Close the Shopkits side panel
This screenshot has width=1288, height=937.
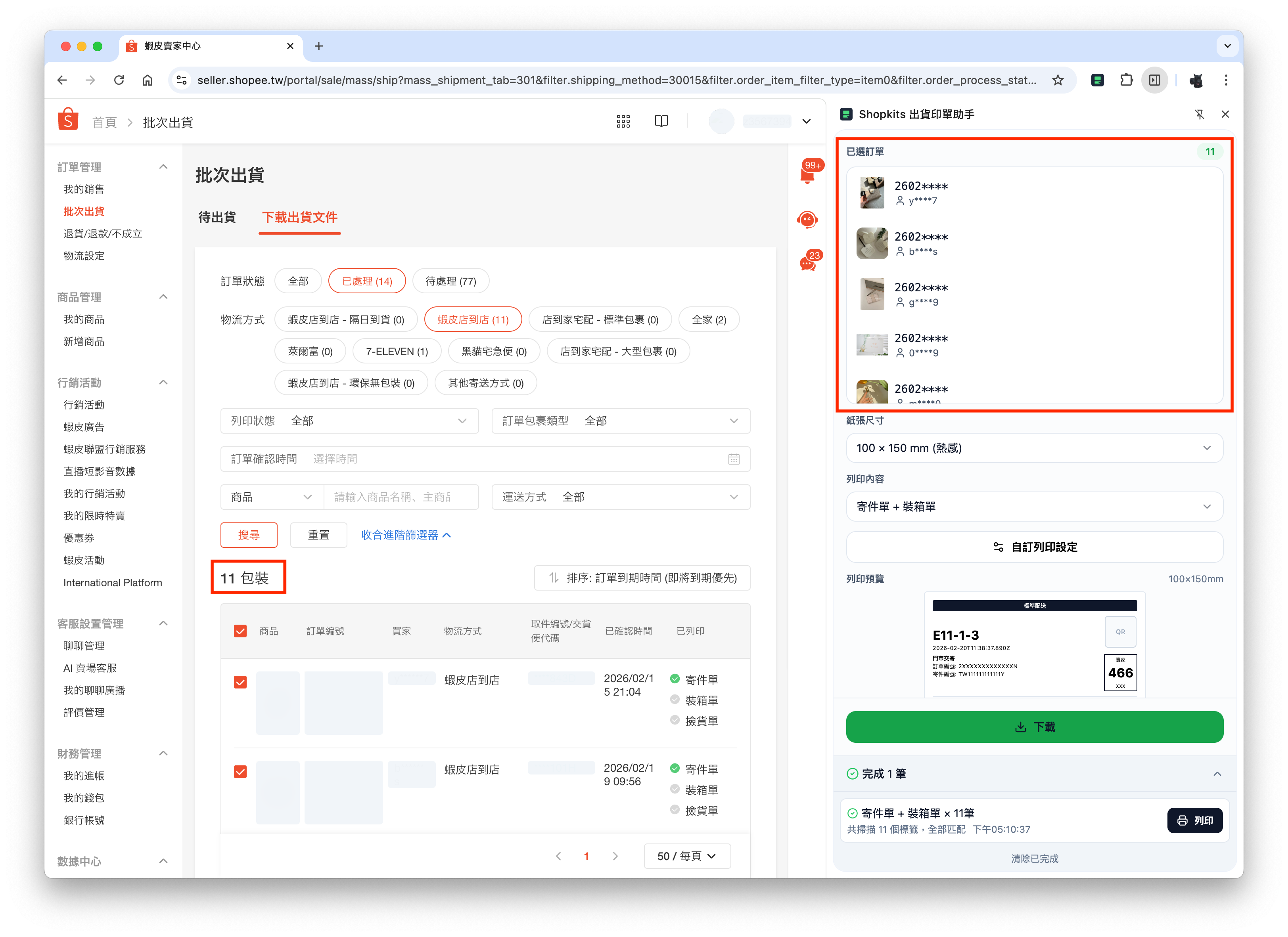pyautogui.click(x=1225, y=114)
